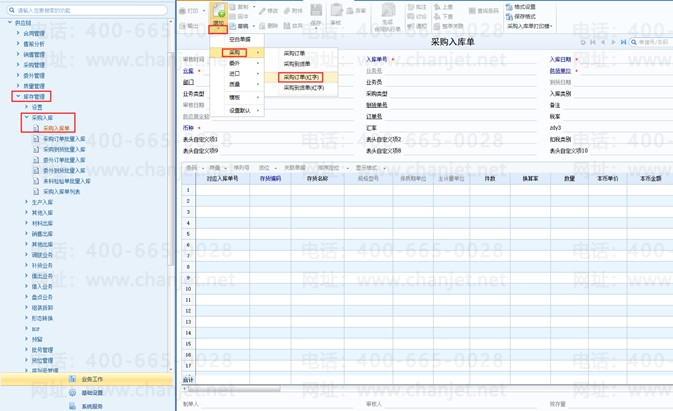Open 采购入库单列表 in the navigation tree

pos(61,191)
